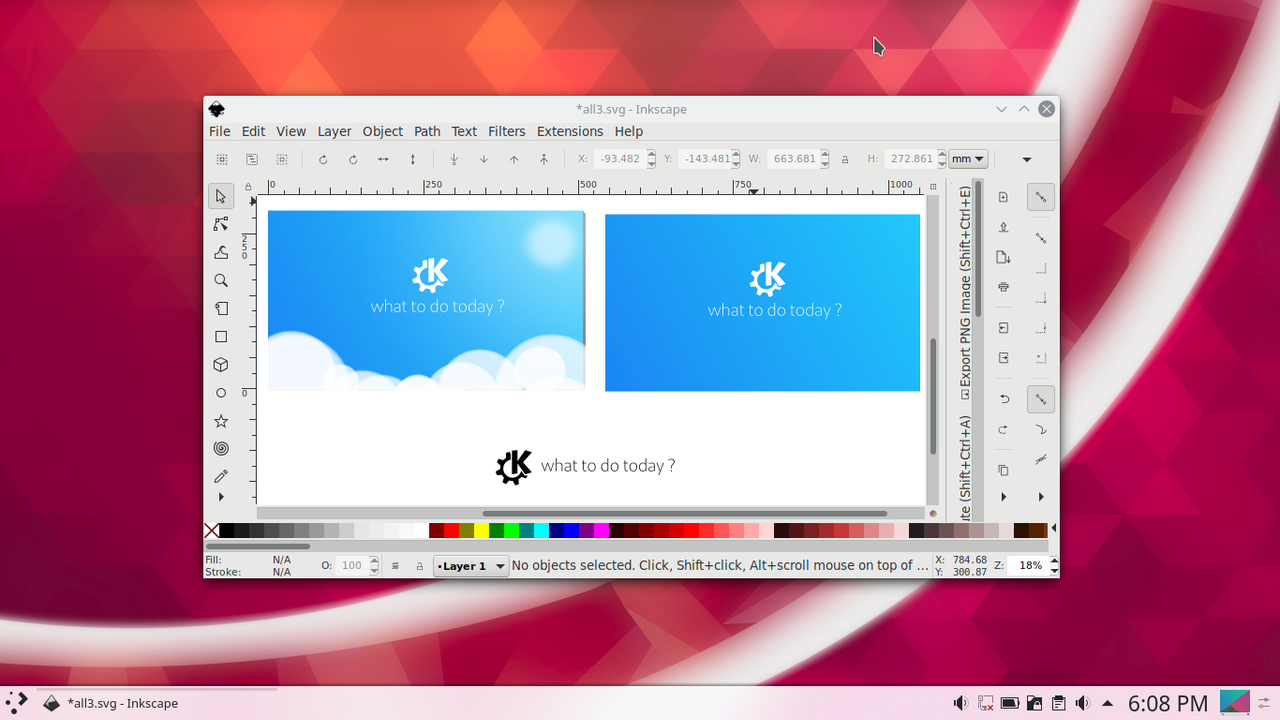
Task: Expand snap bar overflow arrow
Action: [1041, 497]
